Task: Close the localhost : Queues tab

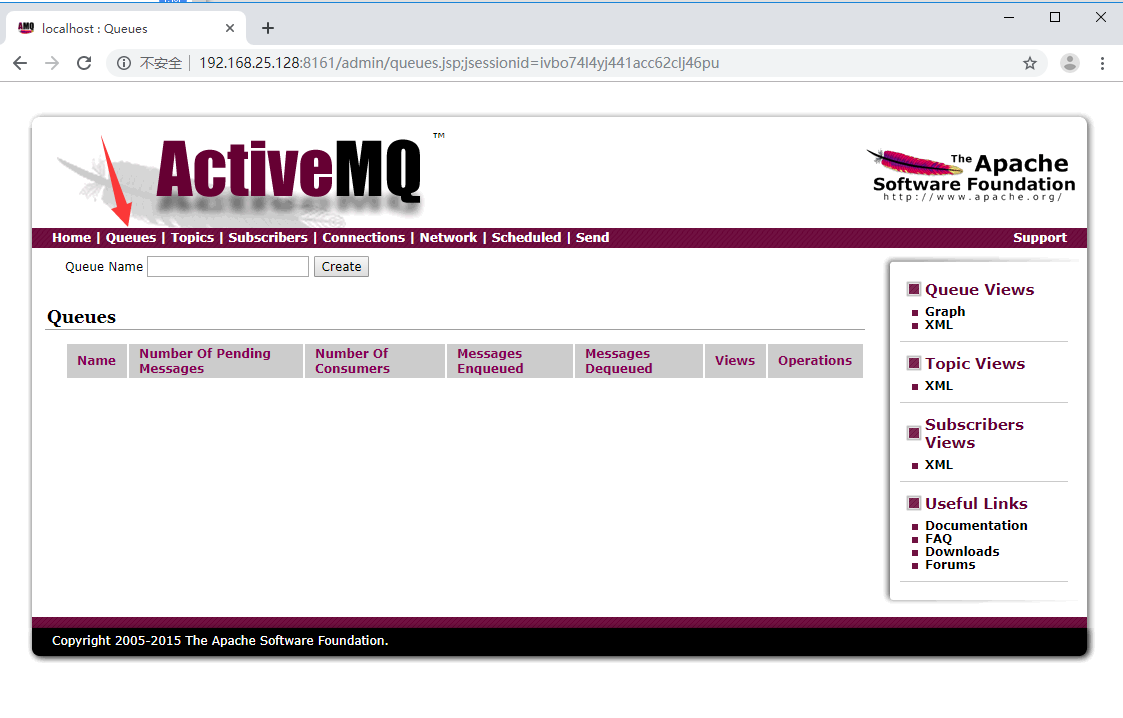Action: coord(230,28)
